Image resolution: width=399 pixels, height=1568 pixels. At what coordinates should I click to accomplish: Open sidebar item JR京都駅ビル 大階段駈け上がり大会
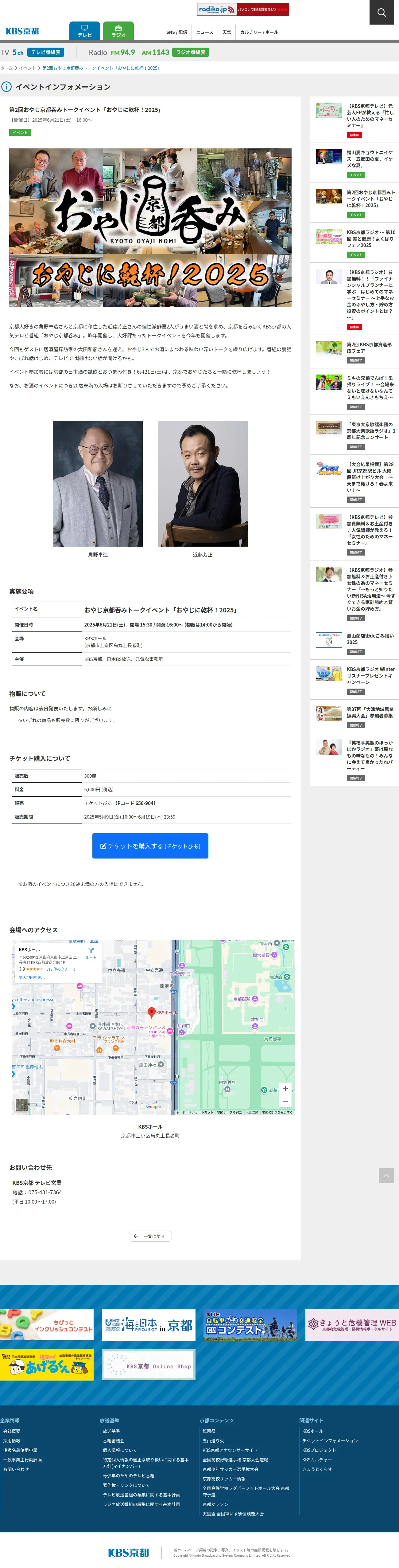354,481
